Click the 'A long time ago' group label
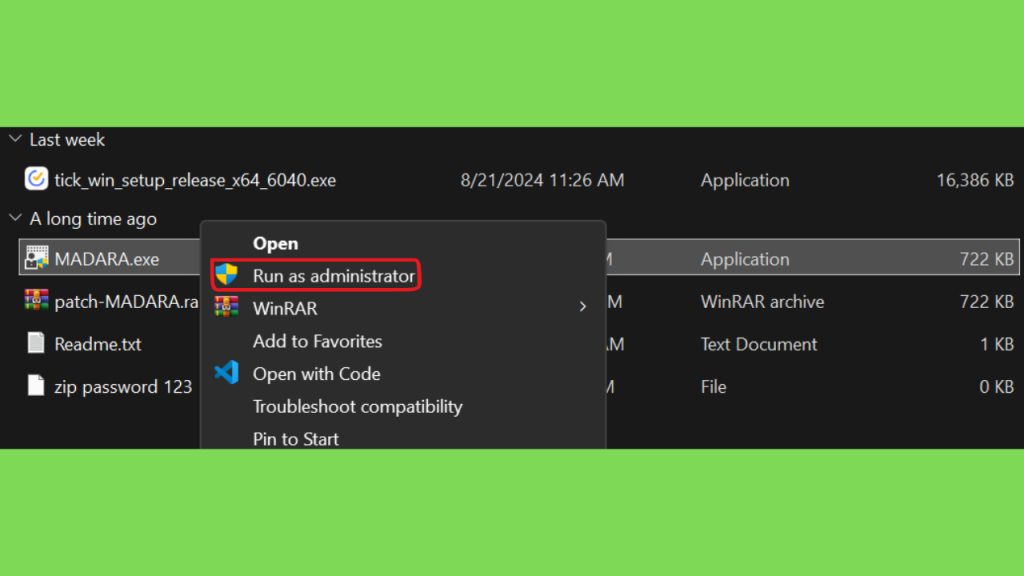Viewport: 1024px width, 576px height. [93, 219]
